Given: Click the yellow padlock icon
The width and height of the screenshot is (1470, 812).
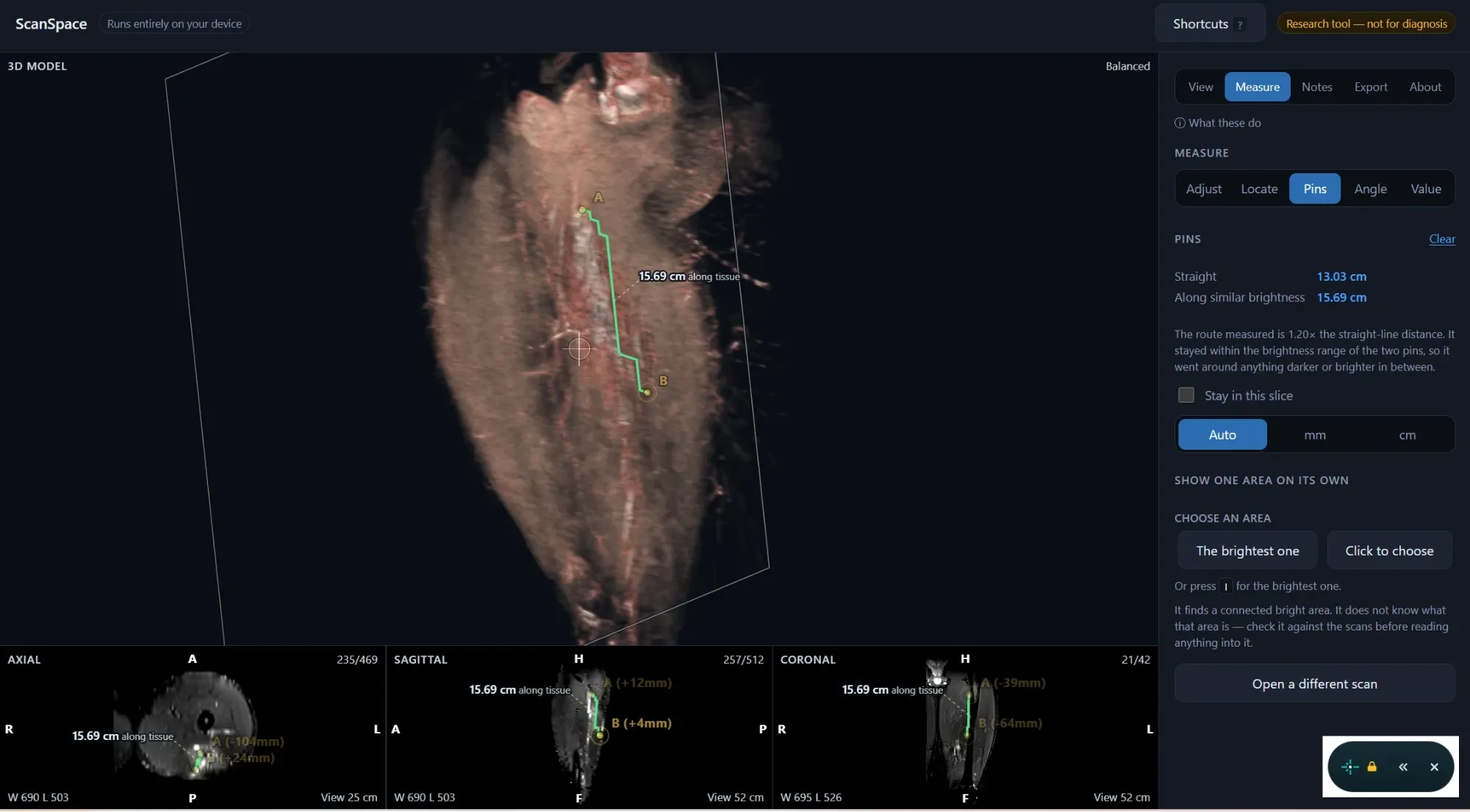Looking at the screenshot, I should [x=1372, y=766].
